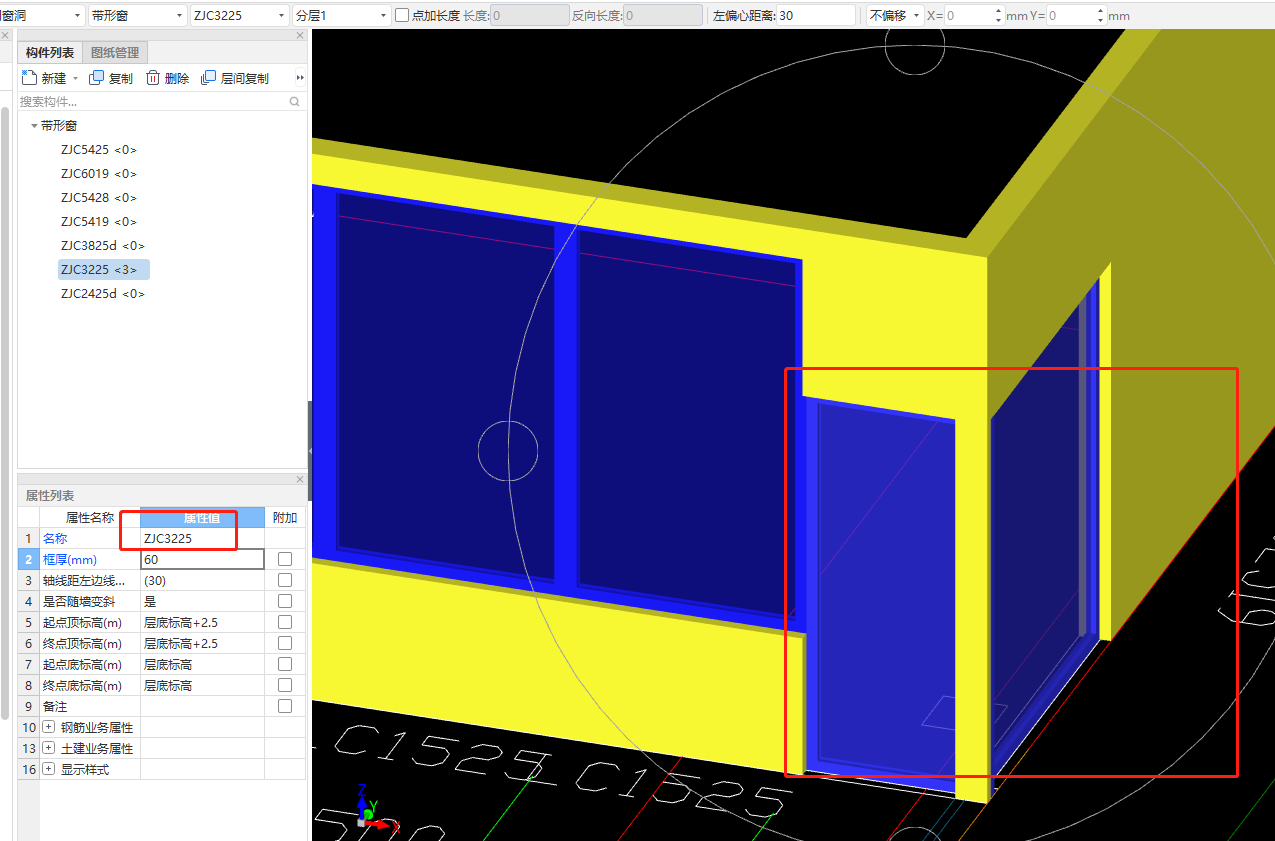This screenshot has width=1275, height=841.
Task: Click the 框厚 value cell 60
Action: click(x=202, y=559)
